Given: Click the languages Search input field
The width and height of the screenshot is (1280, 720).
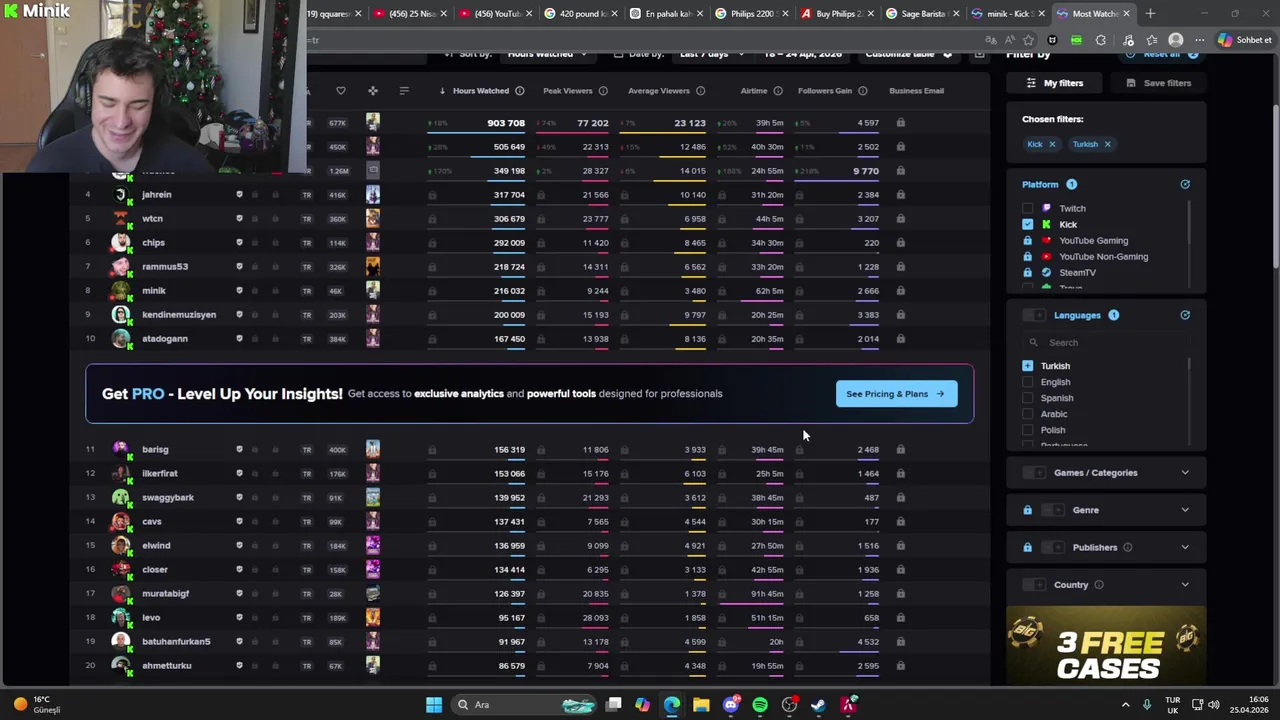Looking at the screenshot, I should point(1105,343).
